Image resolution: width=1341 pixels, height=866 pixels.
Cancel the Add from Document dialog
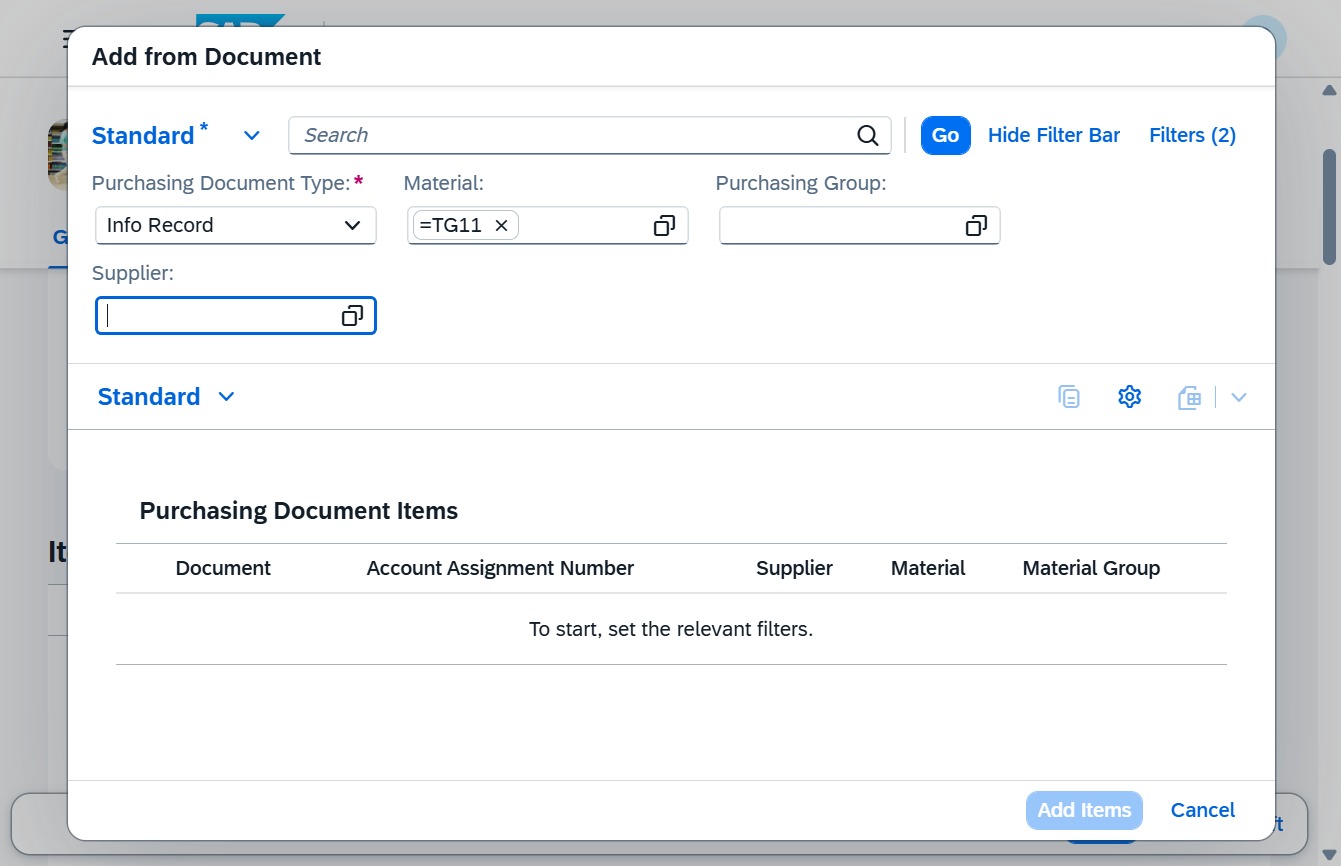[1203, 810]
